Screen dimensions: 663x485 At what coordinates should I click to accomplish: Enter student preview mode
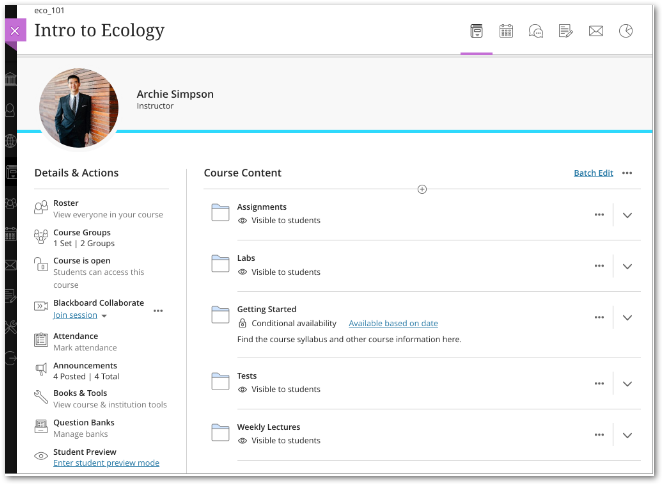click(106, 463)
